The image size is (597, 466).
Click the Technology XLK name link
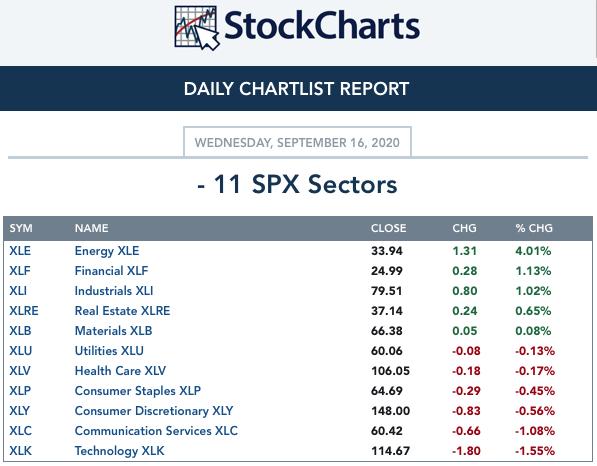click(x=119, y=451)
